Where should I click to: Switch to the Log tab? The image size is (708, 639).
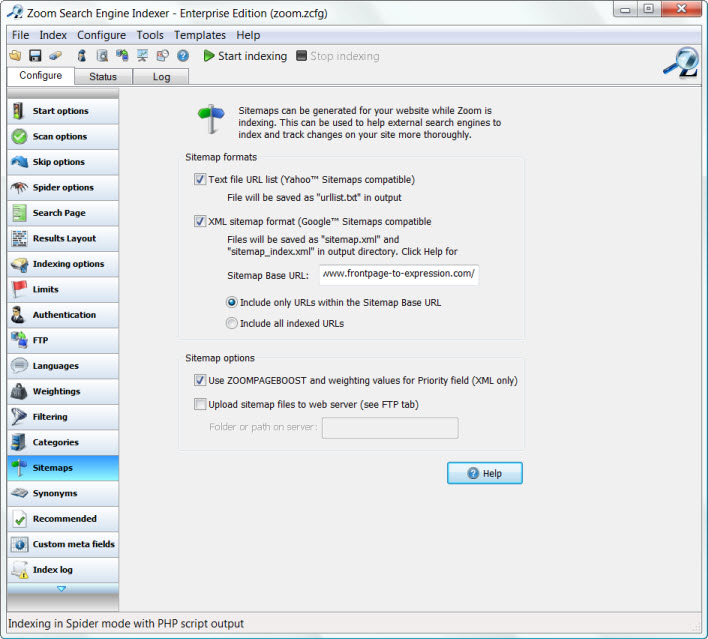161,77
